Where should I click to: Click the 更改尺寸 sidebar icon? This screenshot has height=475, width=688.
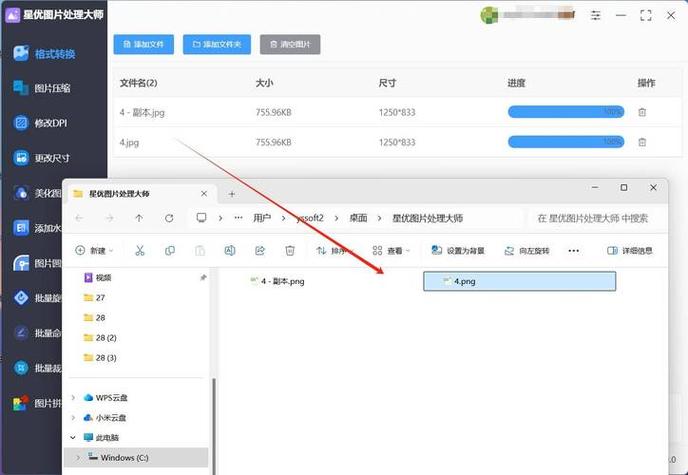point(21,157)
